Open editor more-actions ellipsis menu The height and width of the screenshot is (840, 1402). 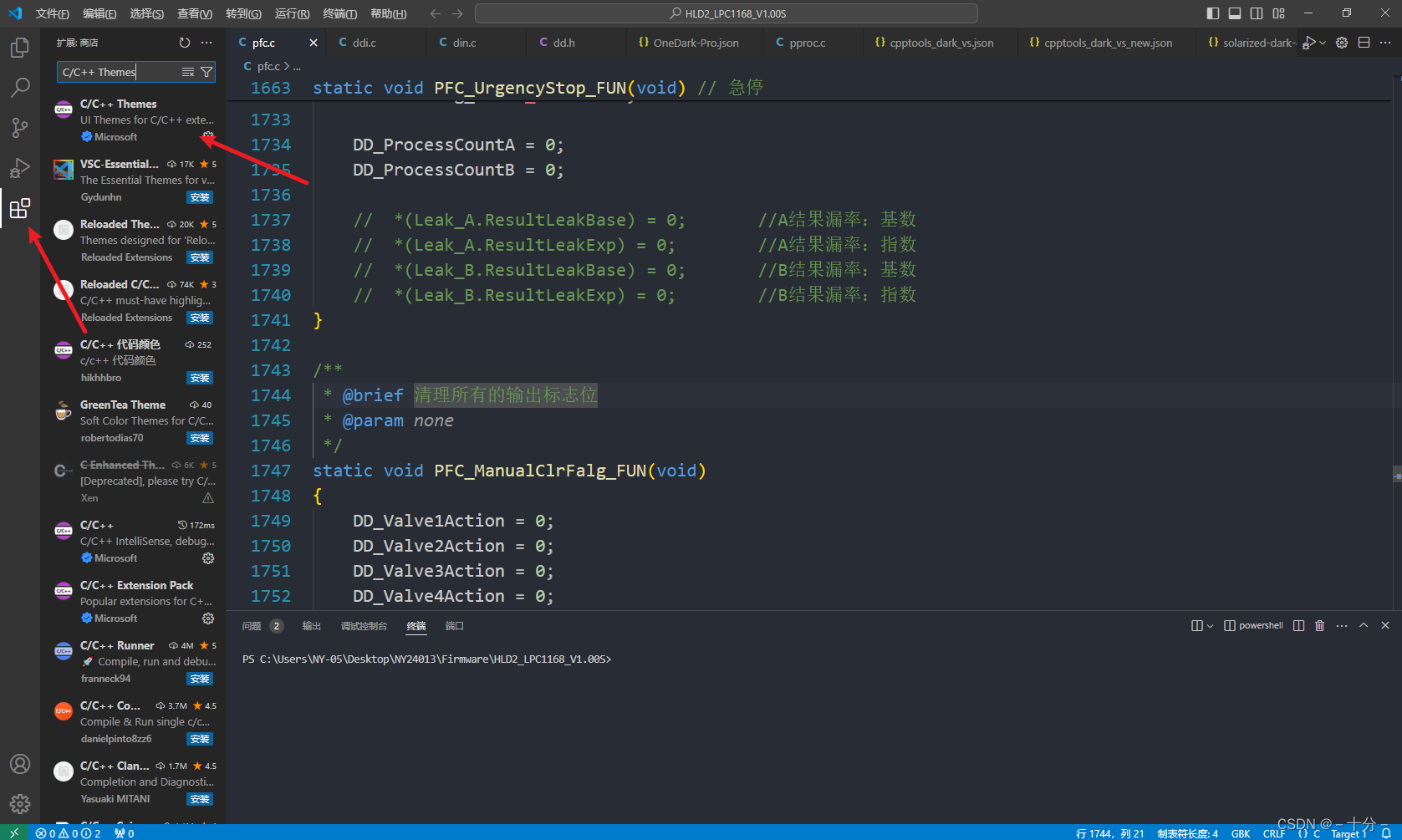click(x=1385, y=43)
